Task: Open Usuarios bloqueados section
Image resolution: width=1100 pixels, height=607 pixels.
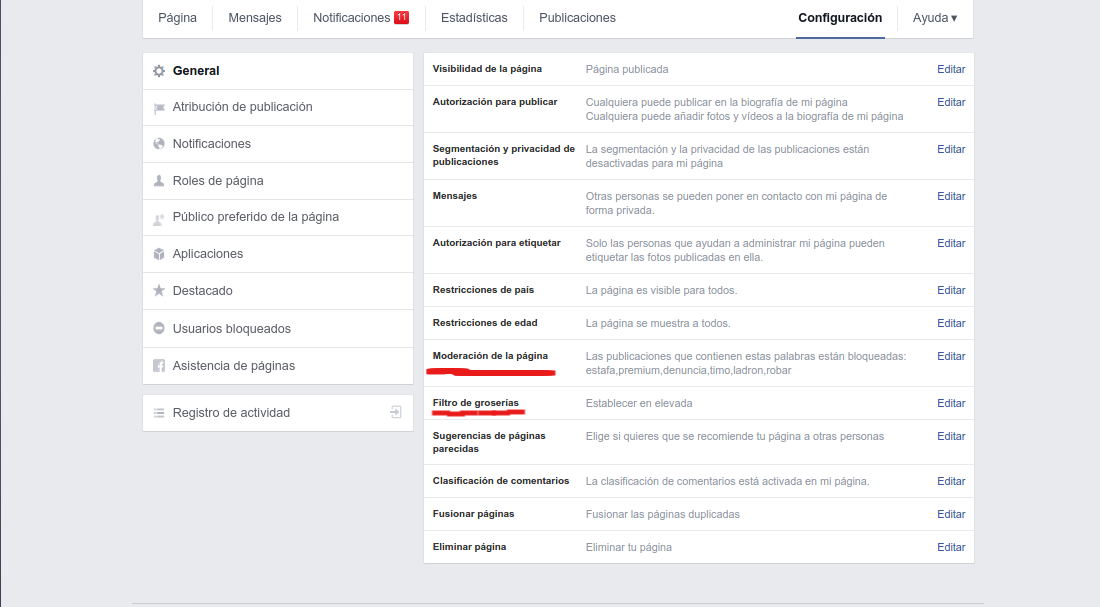Action: pos(278,328)
